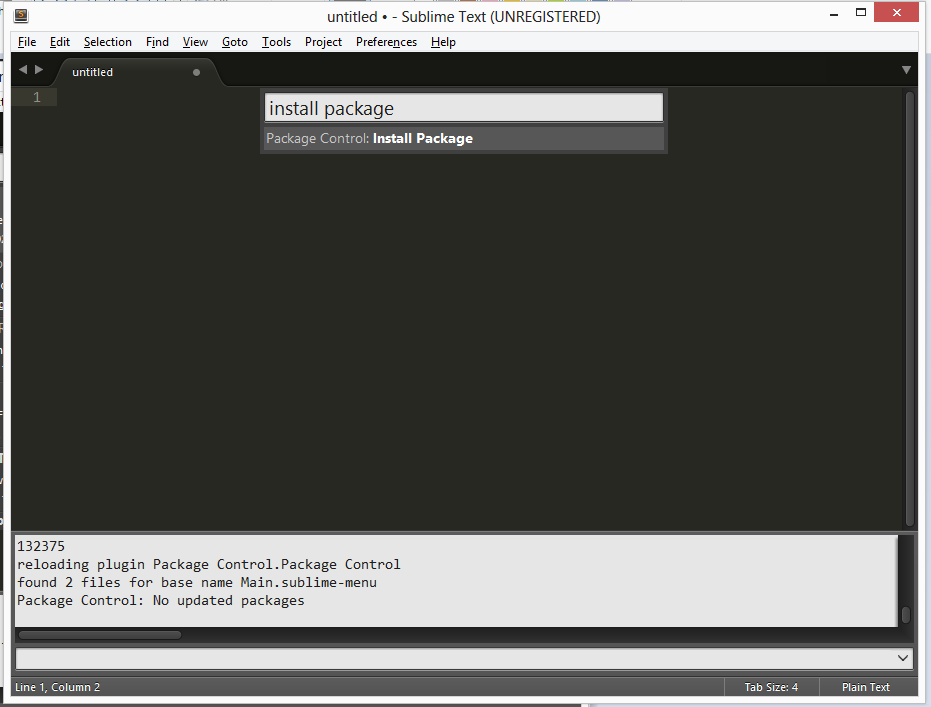This screenshot has width=931, height=707.
Task: Click line number 1 in the gutter
Action: (x=37, y=97)
